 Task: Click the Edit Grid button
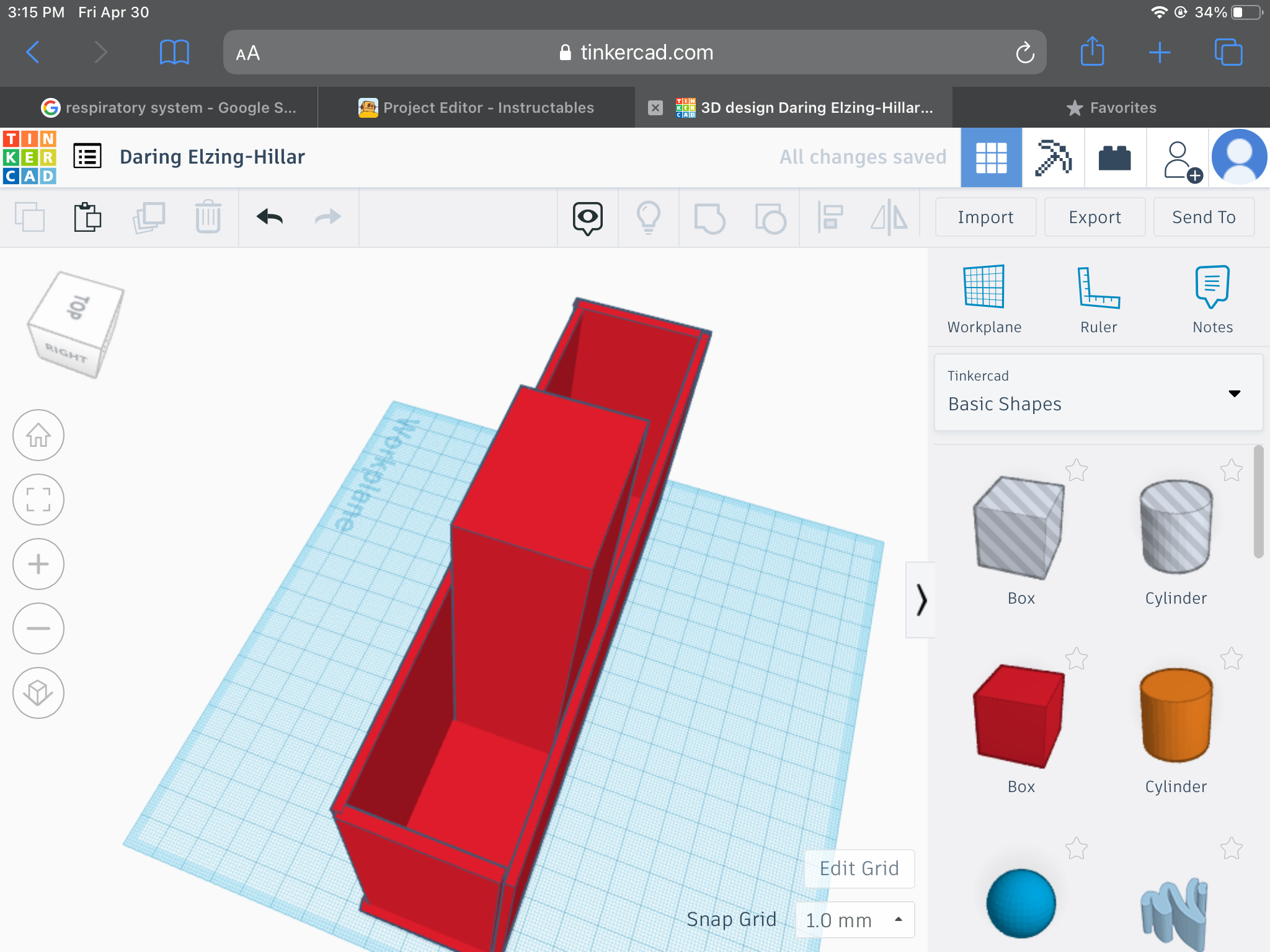click(859, 868)
